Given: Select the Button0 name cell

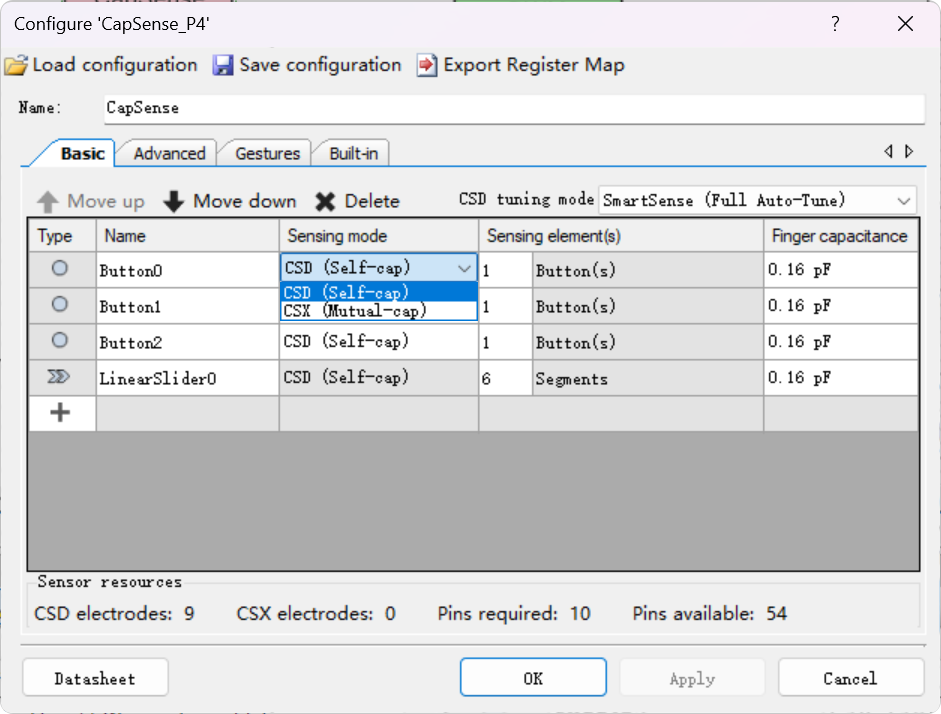Looking at the screenshot, I should point(187,270).
